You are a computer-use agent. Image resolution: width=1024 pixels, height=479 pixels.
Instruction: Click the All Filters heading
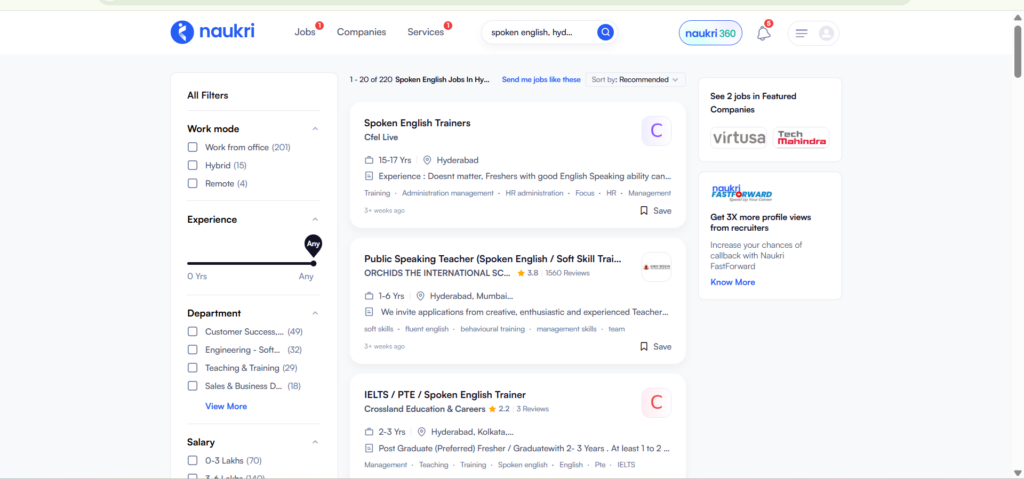208,95
